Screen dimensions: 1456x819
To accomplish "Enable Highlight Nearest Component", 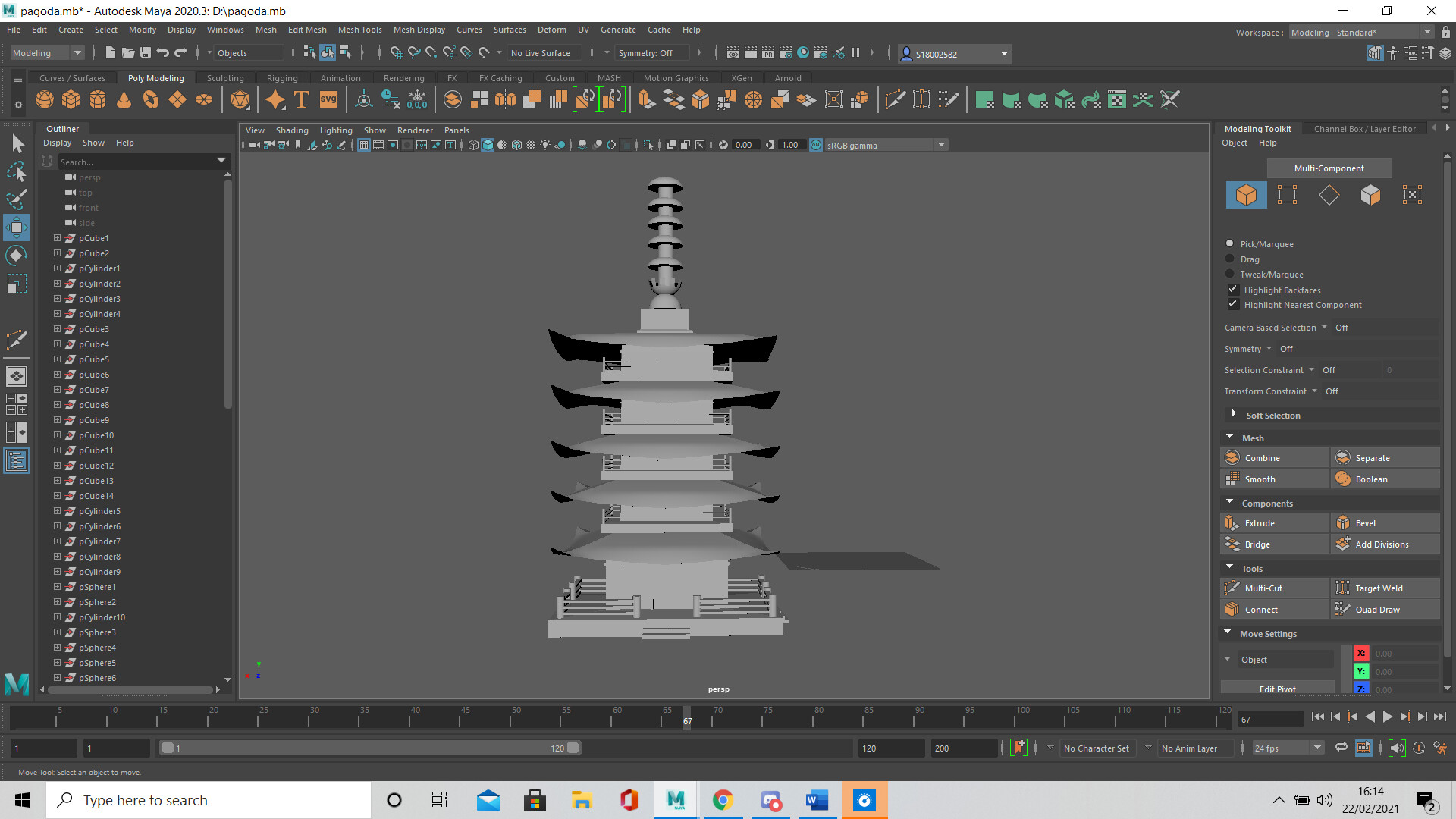I will click(x=1233, y=303).
